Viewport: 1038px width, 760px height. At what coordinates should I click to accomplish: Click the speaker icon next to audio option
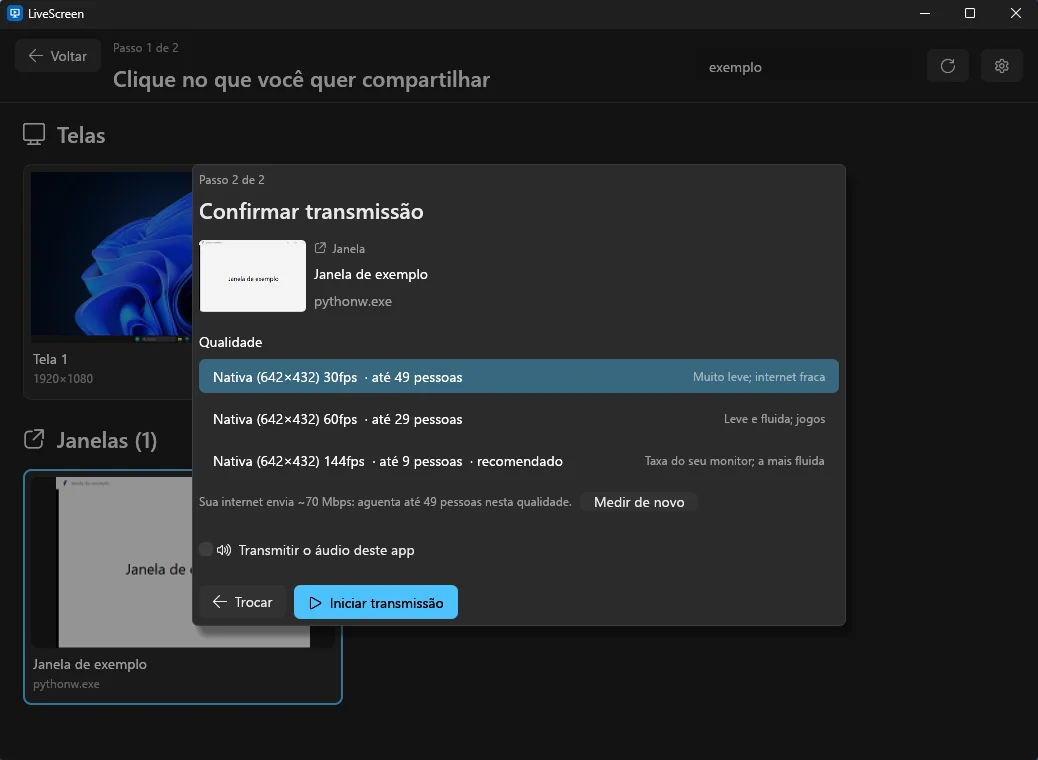224,549
